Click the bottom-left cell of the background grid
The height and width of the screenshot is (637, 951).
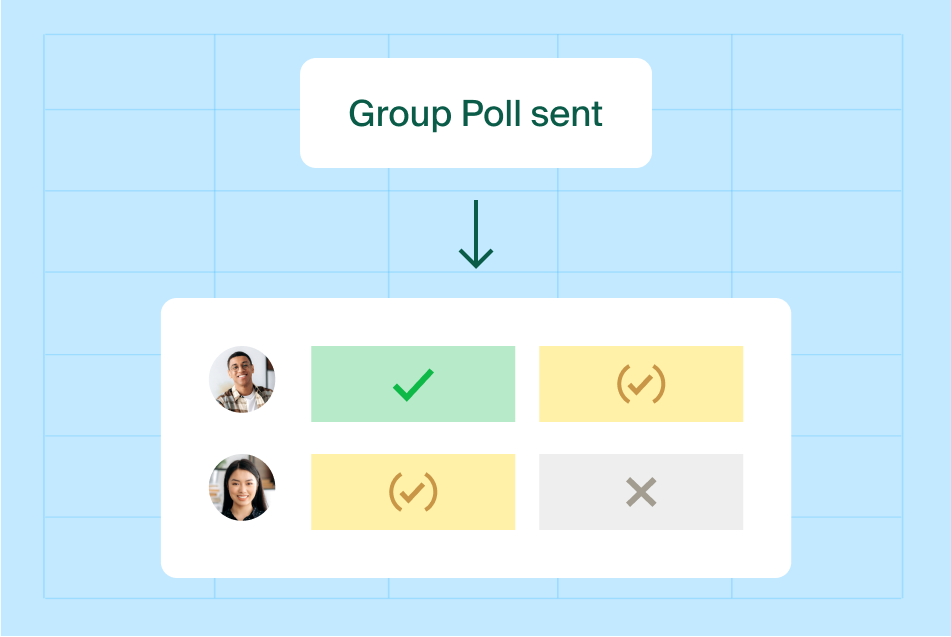point(129,558)
